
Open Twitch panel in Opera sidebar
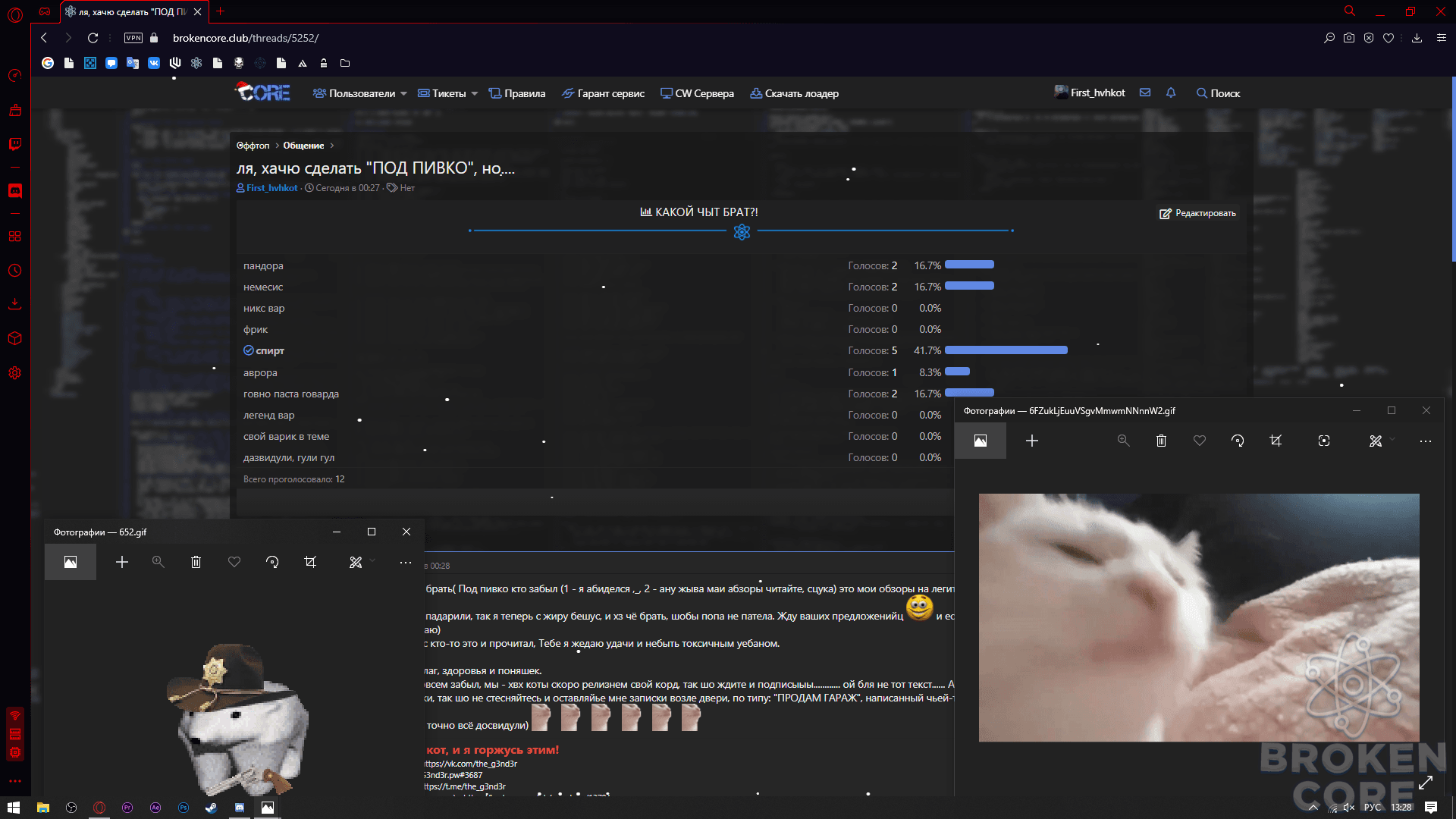(x=14, y=144)
